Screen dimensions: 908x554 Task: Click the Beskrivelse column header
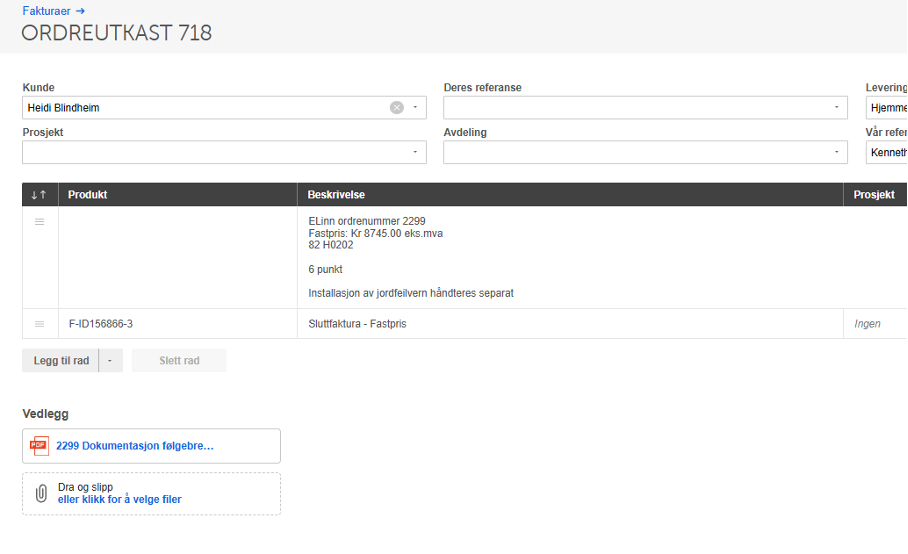pos(336,195)
